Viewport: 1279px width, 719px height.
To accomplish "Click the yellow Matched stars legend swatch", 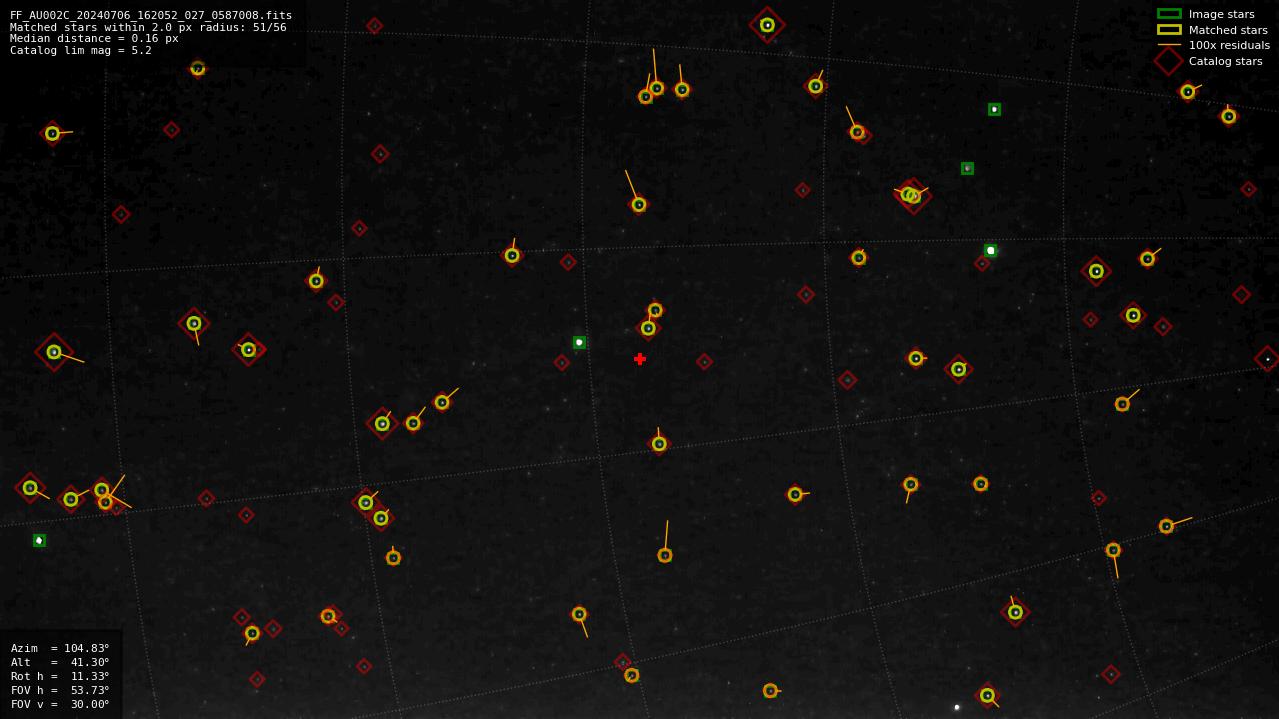I will coord(1169,30).
